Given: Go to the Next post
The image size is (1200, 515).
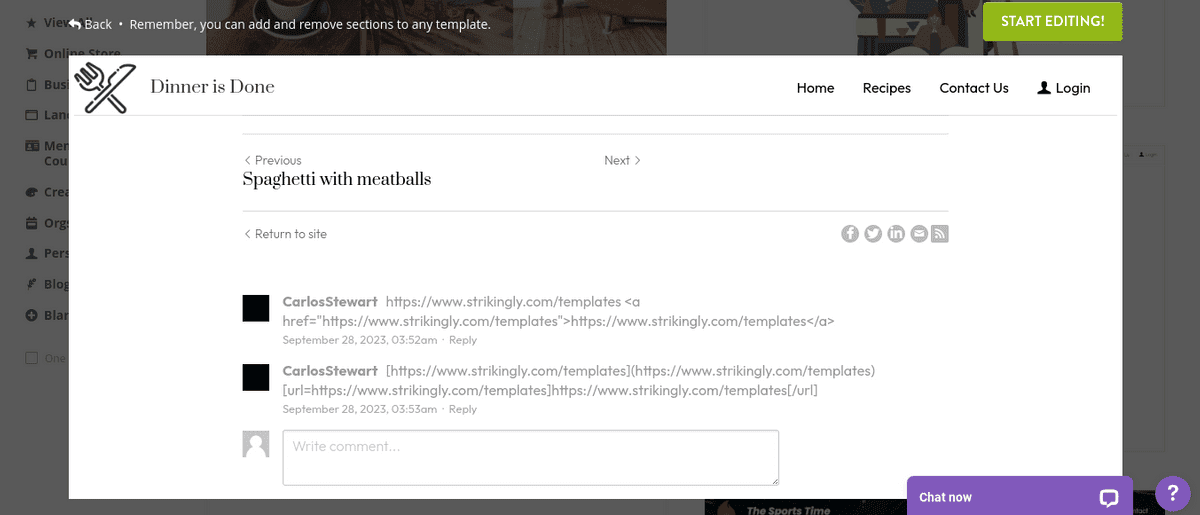Looking at the screenshot, I should (x=622, y=160).
